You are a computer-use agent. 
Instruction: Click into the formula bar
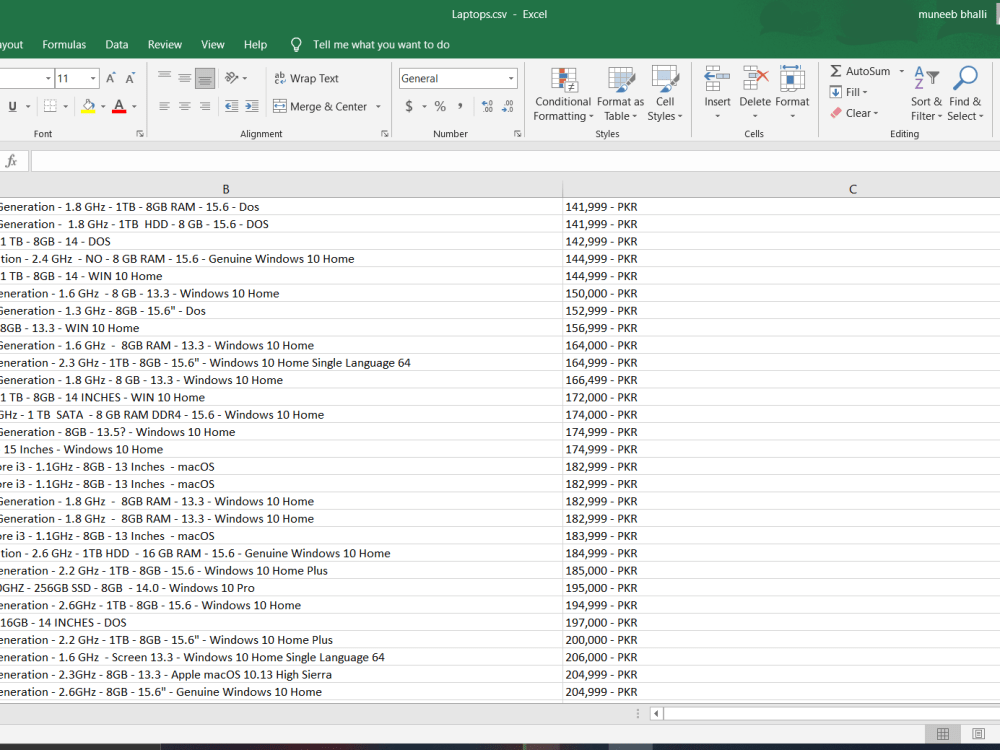(515, 161)
